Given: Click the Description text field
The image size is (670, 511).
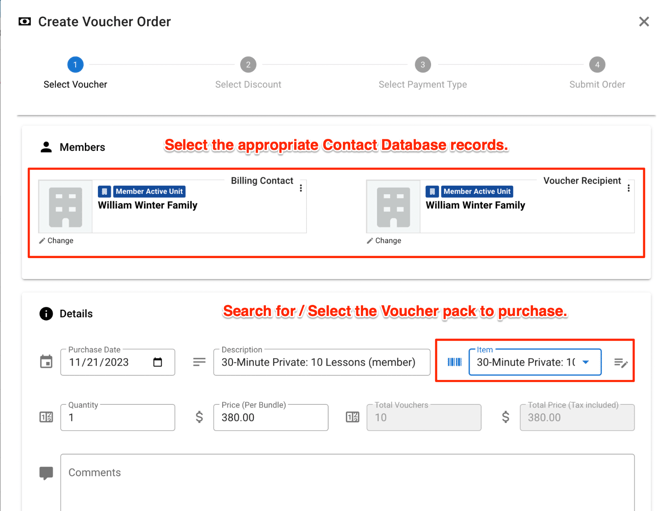Looking at the screenshot, I should click(x=321, y=362).
